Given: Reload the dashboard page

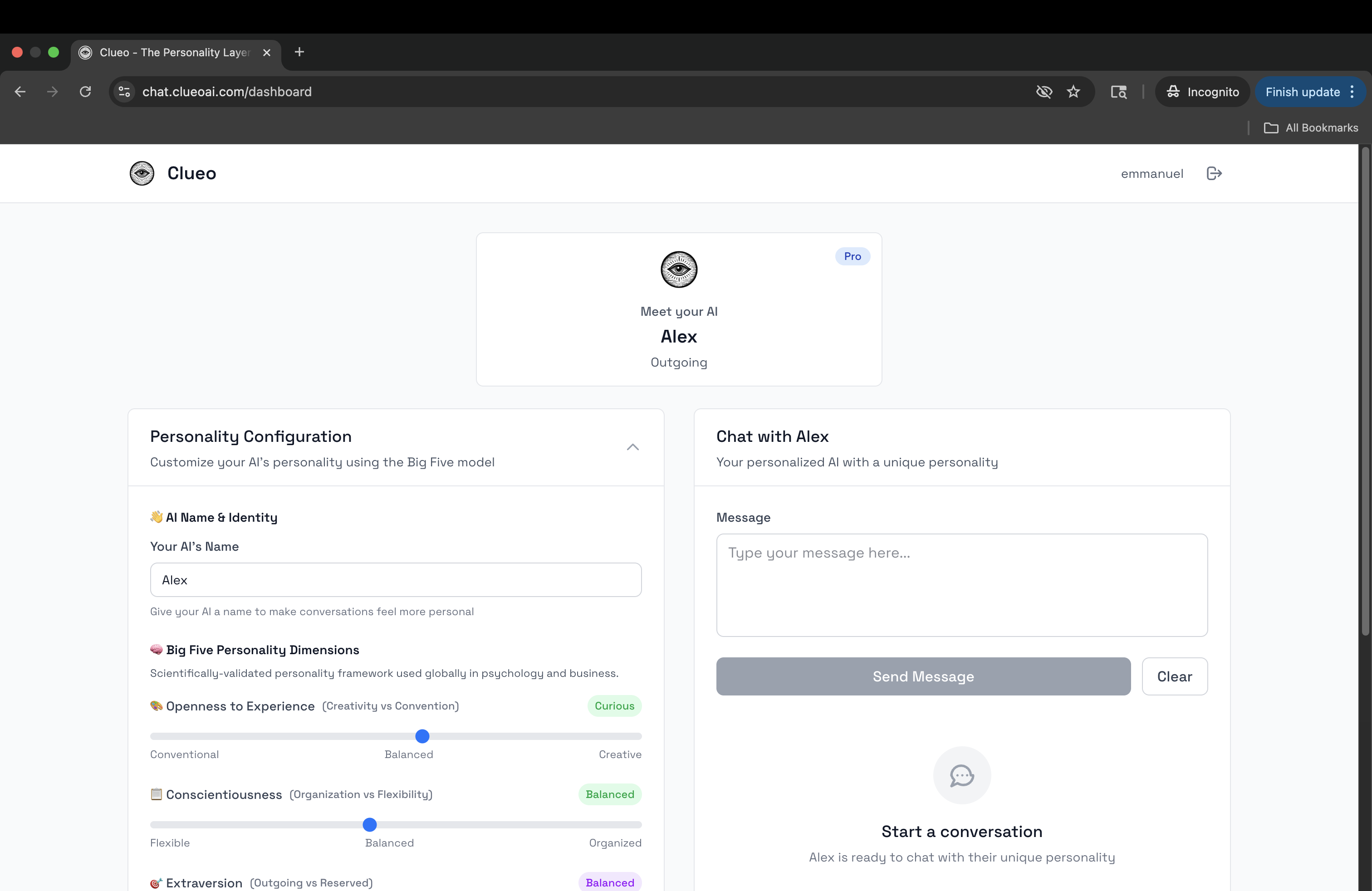Looking at the screenshot, I should click(x=85, y=92).
